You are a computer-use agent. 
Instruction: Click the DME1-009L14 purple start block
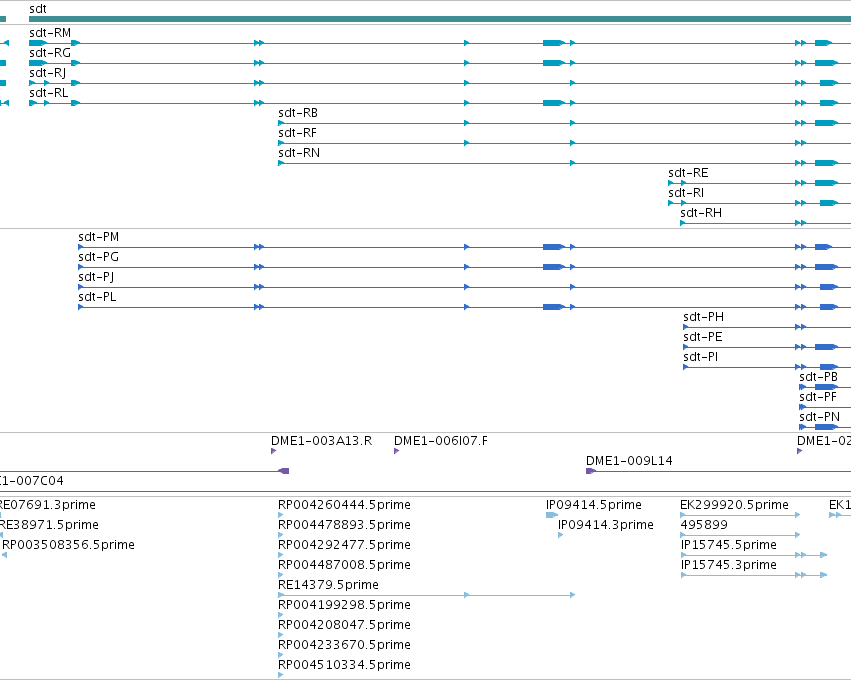(590, 471)
